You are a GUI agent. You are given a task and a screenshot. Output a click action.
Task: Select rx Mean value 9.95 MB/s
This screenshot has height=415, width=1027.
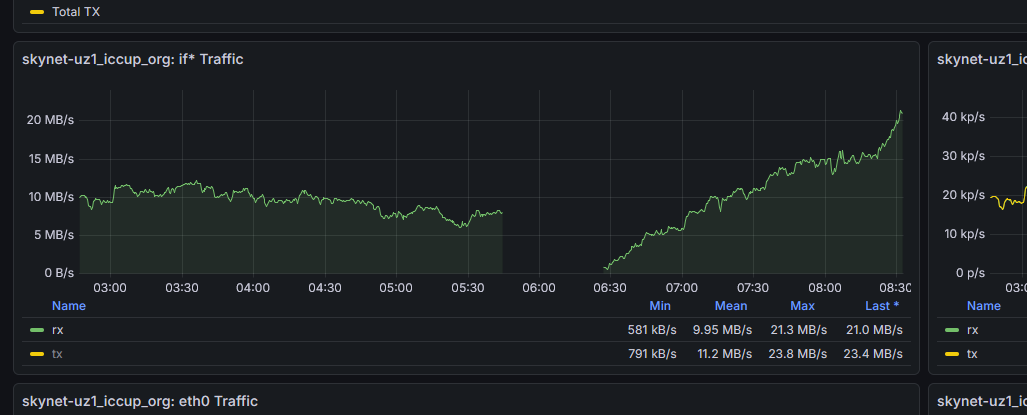722,330
